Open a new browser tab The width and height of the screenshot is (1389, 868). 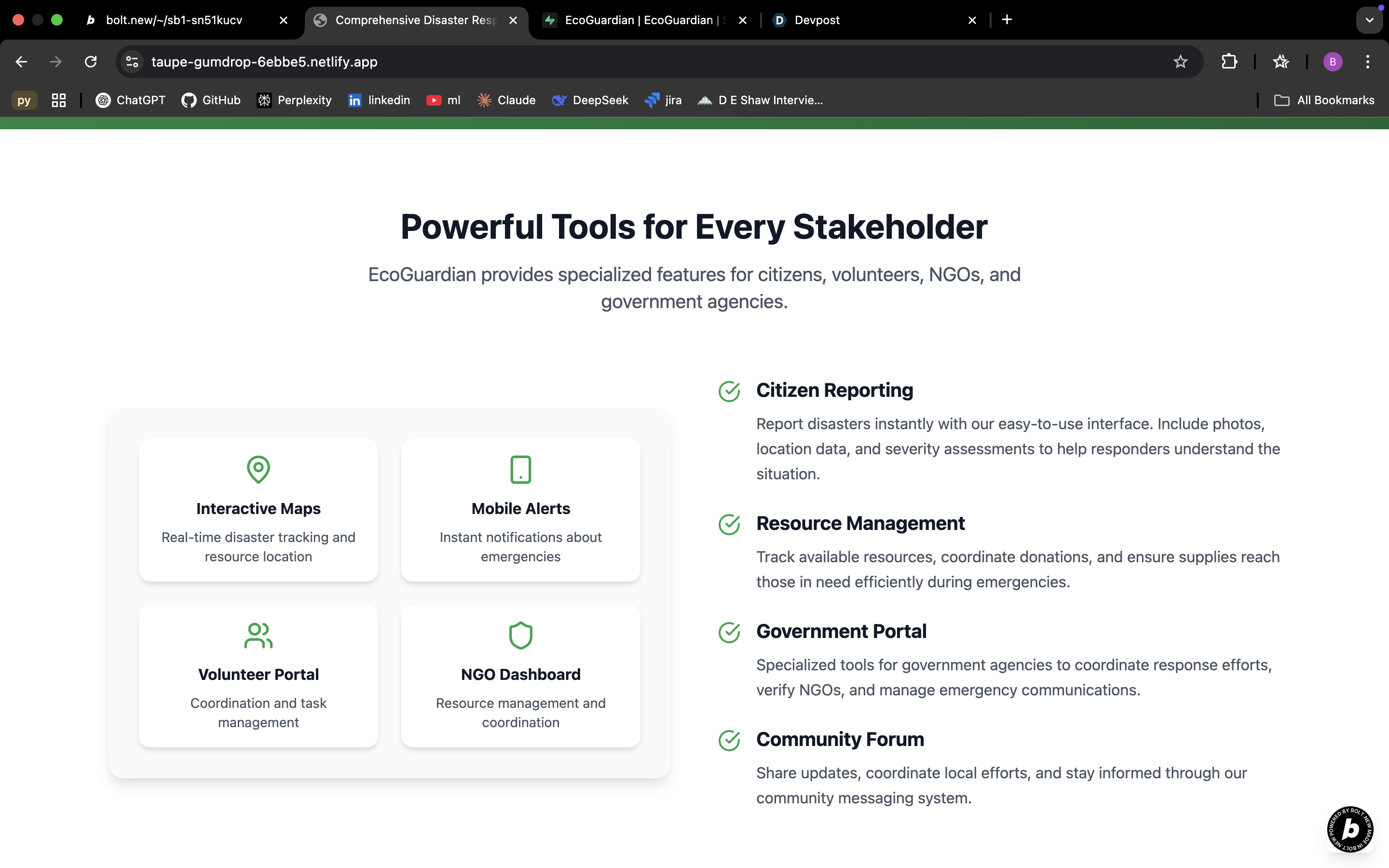coord(1007,20)
